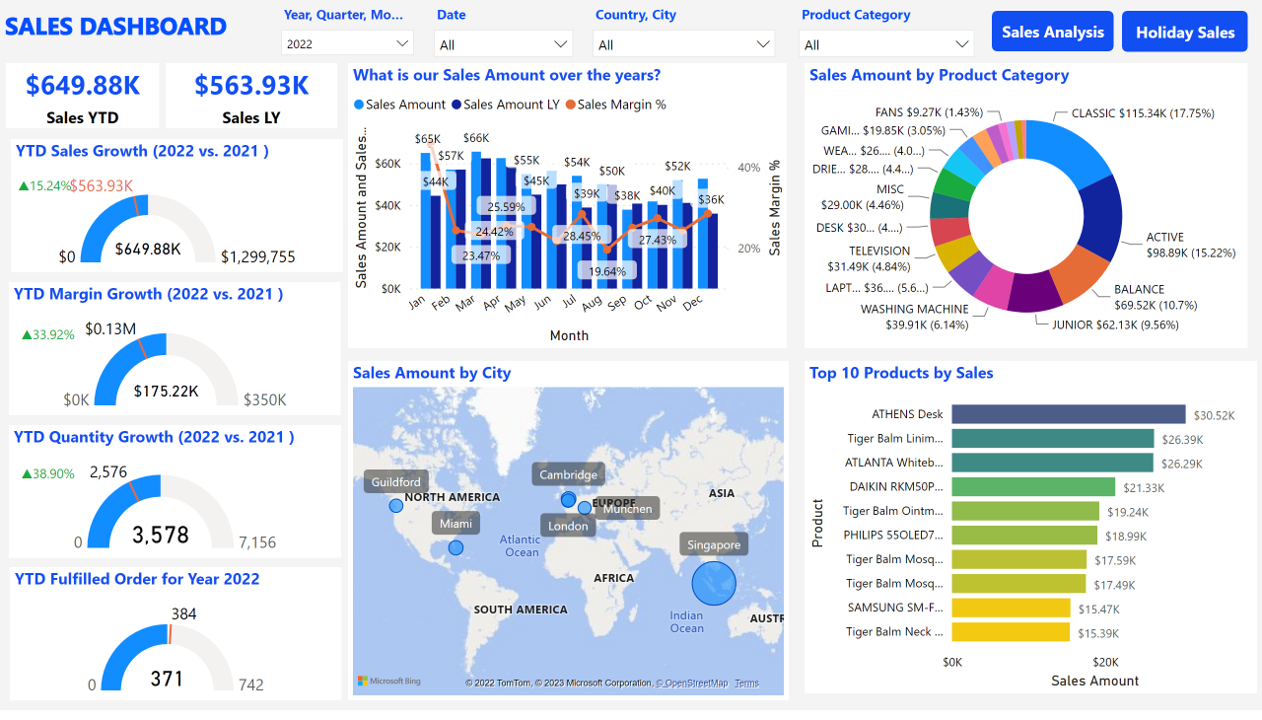Click the Miami bubble marker on map
1262x720 pixels.
[x=456, y=547]
